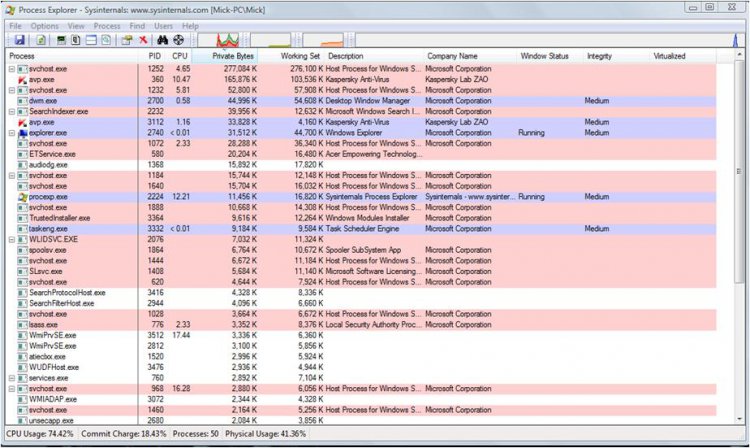Sort by the Company Name column header
The height and width of the screenshot is (448, 750).
point(471,56)
